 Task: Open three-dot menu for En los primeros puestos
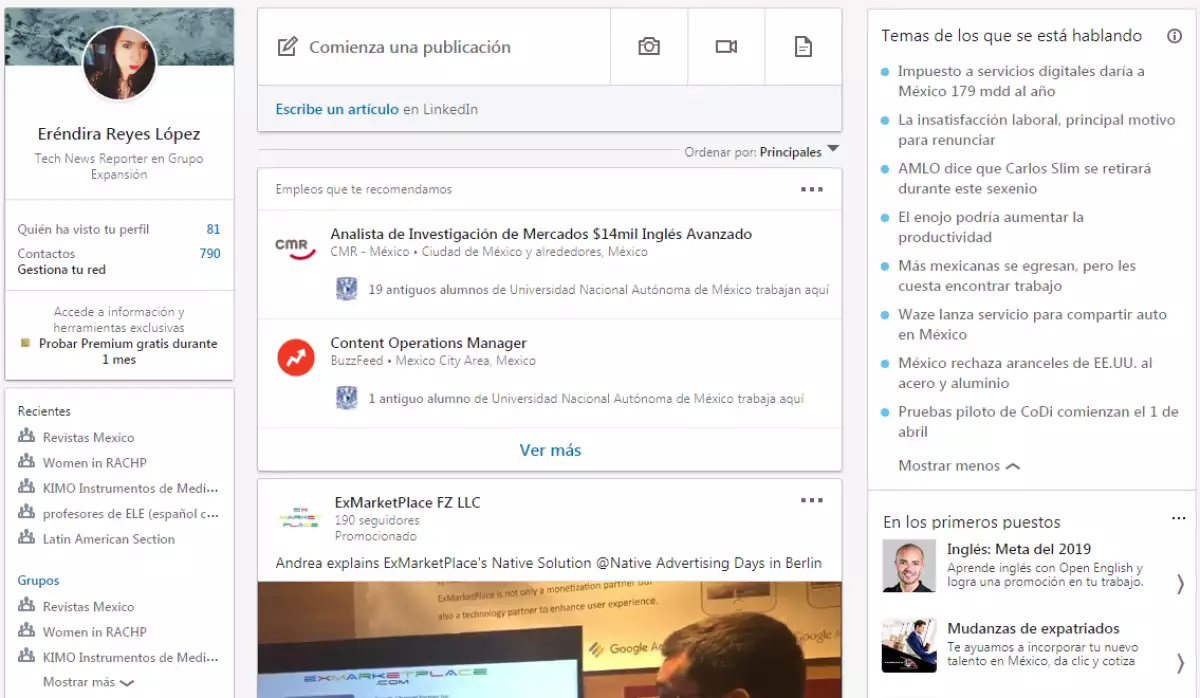(x=1177, y=519)
